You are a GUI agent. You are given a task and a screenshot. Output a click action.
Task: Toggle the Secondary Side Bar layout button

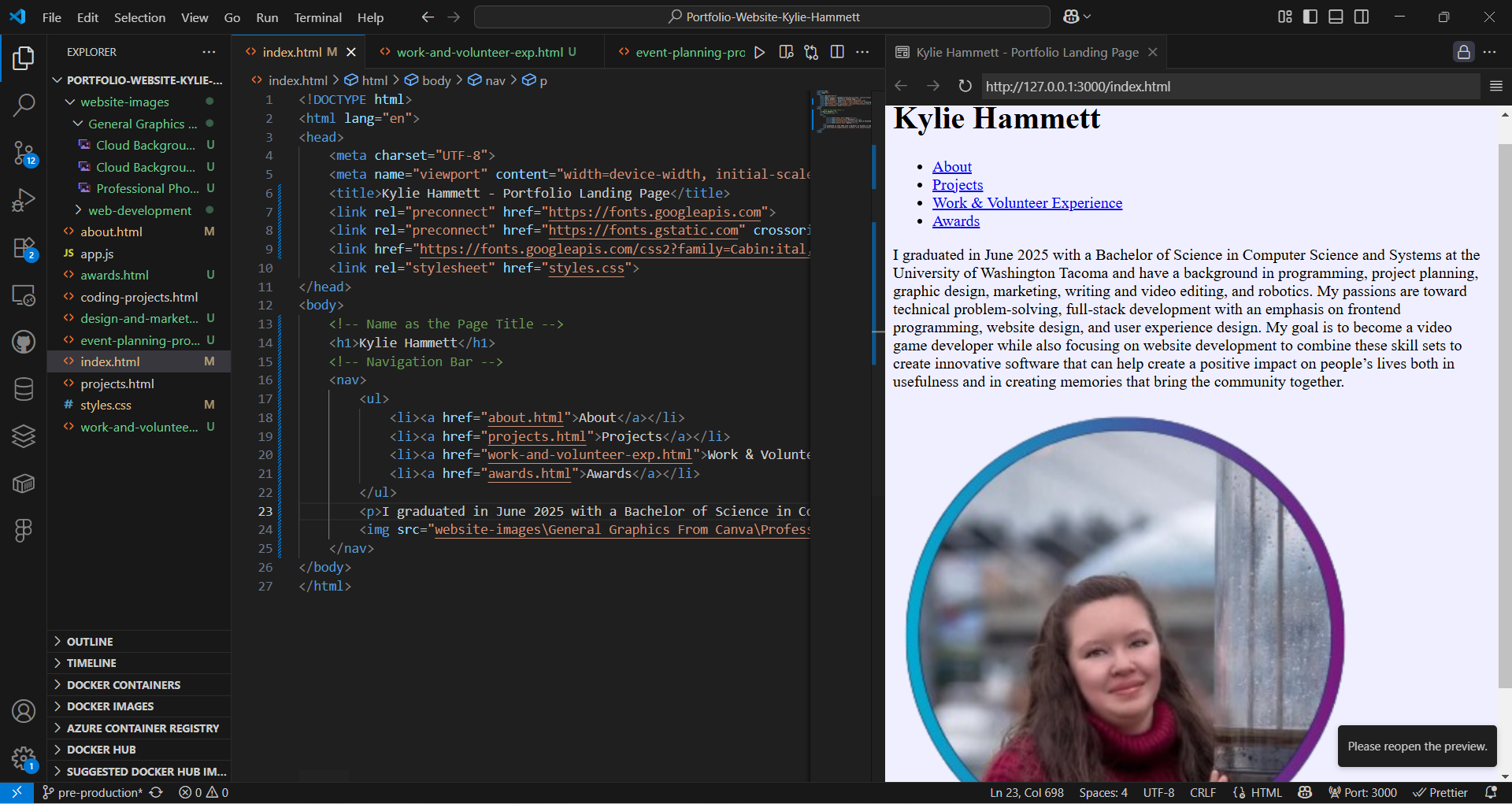1362,17
